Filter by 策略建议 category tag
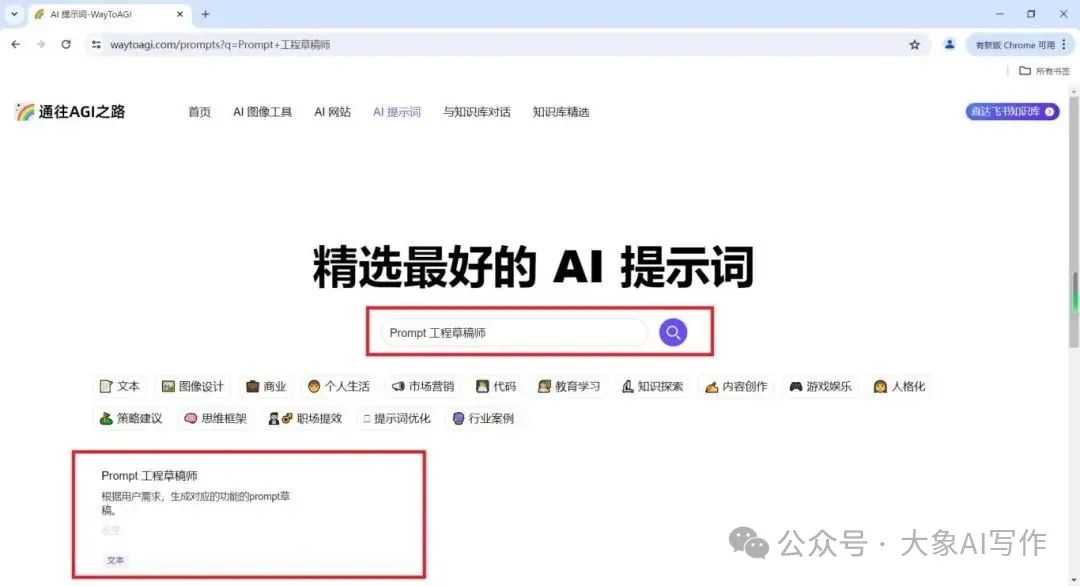Image resolution: width=1080 pixels, height=586 pixels. pos(131,418)
